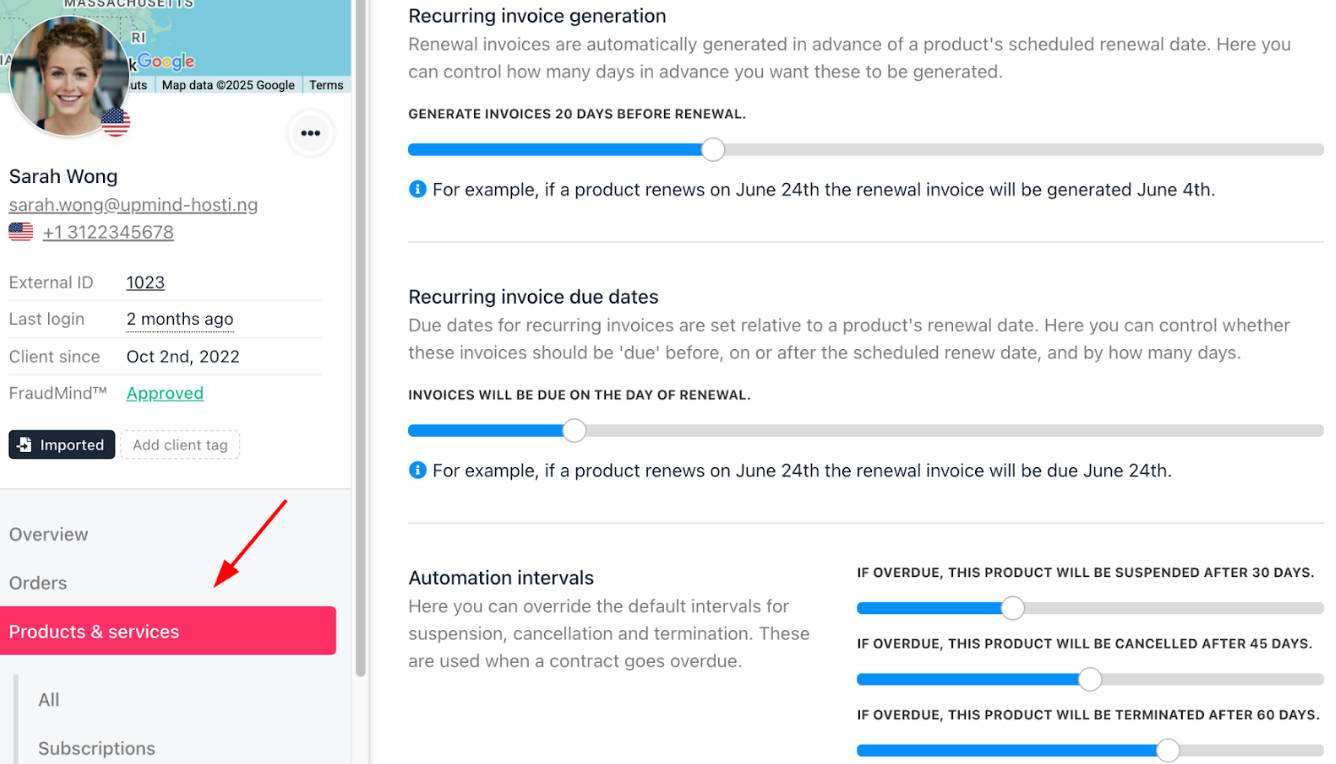Click the US flag badge on avatar
Viewport: 1336px width, 764px height.
pos(116,122)
